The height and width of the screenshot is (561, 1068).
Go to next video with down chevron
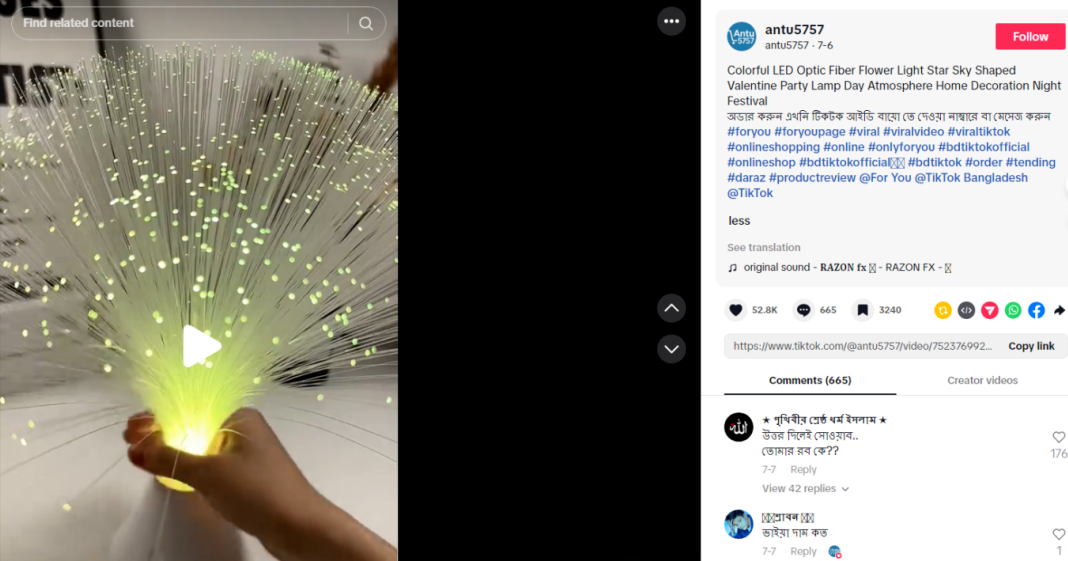[671, 349]
